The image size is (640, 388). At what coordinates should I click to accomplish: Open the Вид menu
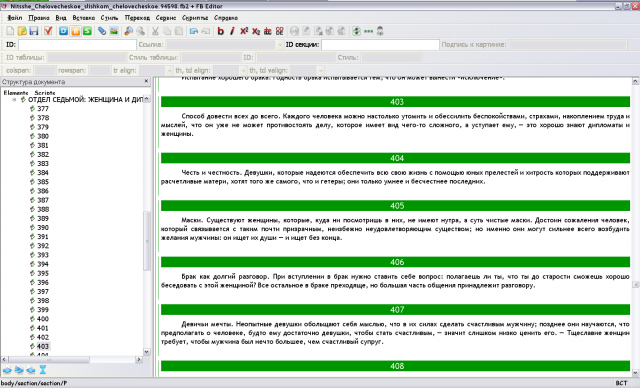[61, 18]
